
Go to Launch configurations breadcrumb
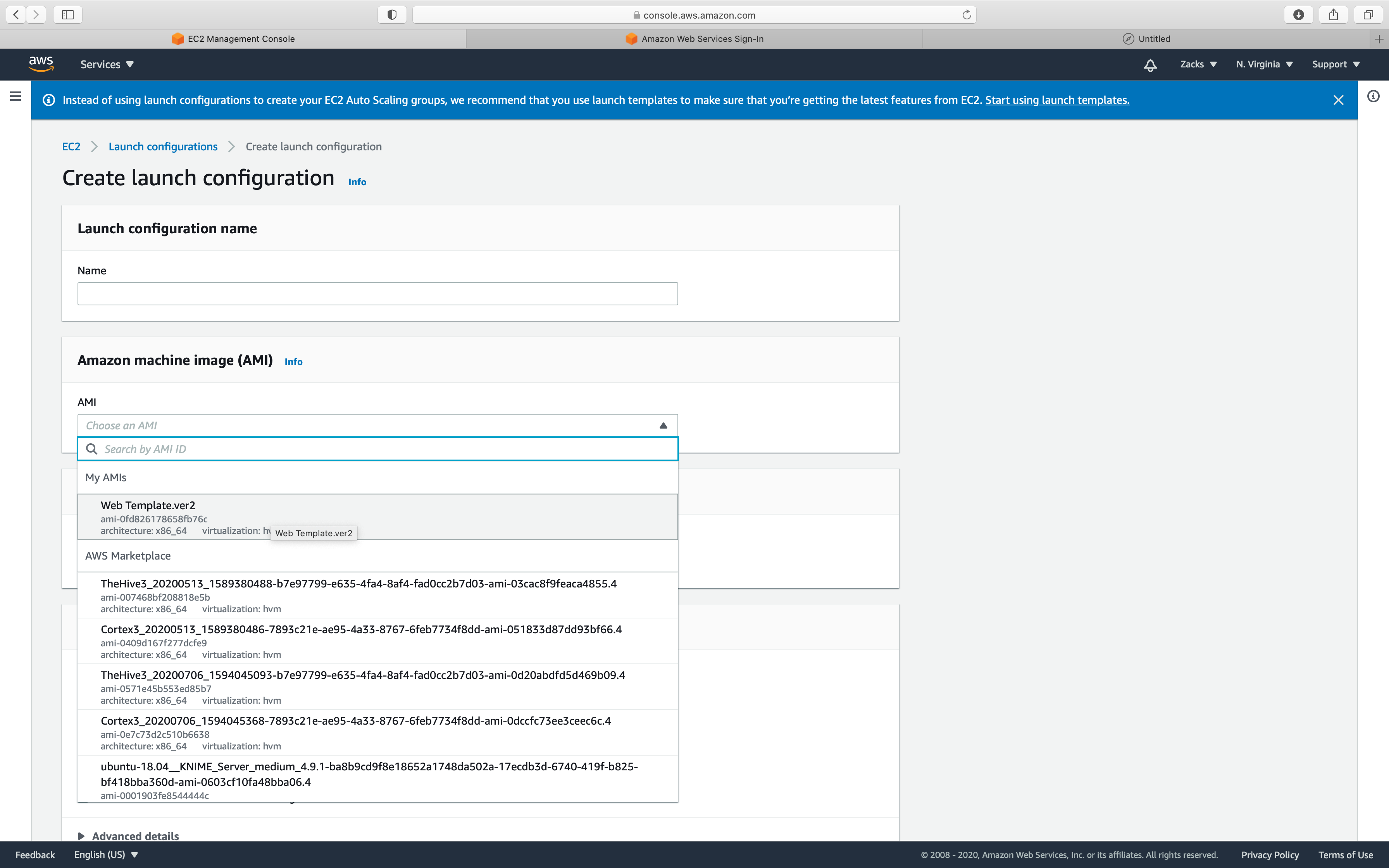coord(163,146)
